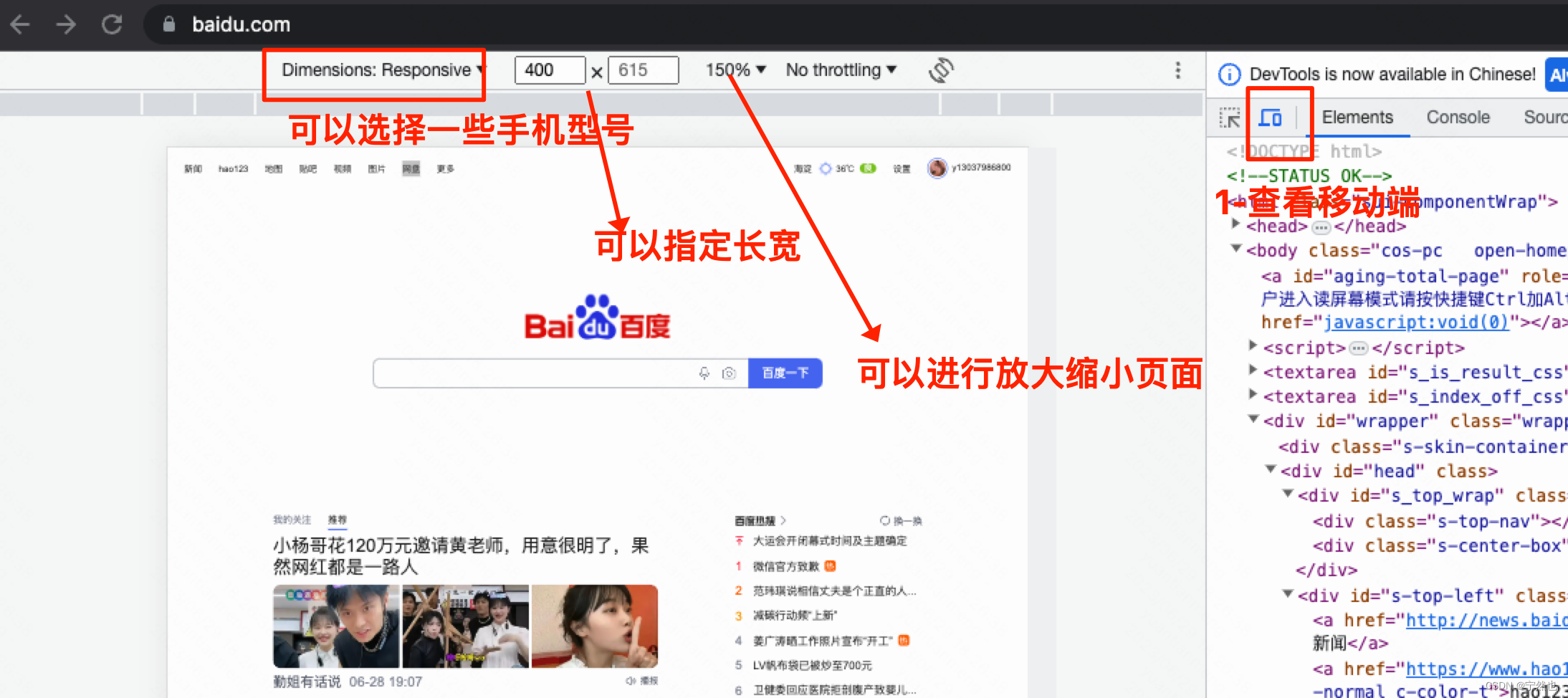This screenshot has width=1568, height=698.
Task: Reload the baidu.com page
Action: (112, 24)
